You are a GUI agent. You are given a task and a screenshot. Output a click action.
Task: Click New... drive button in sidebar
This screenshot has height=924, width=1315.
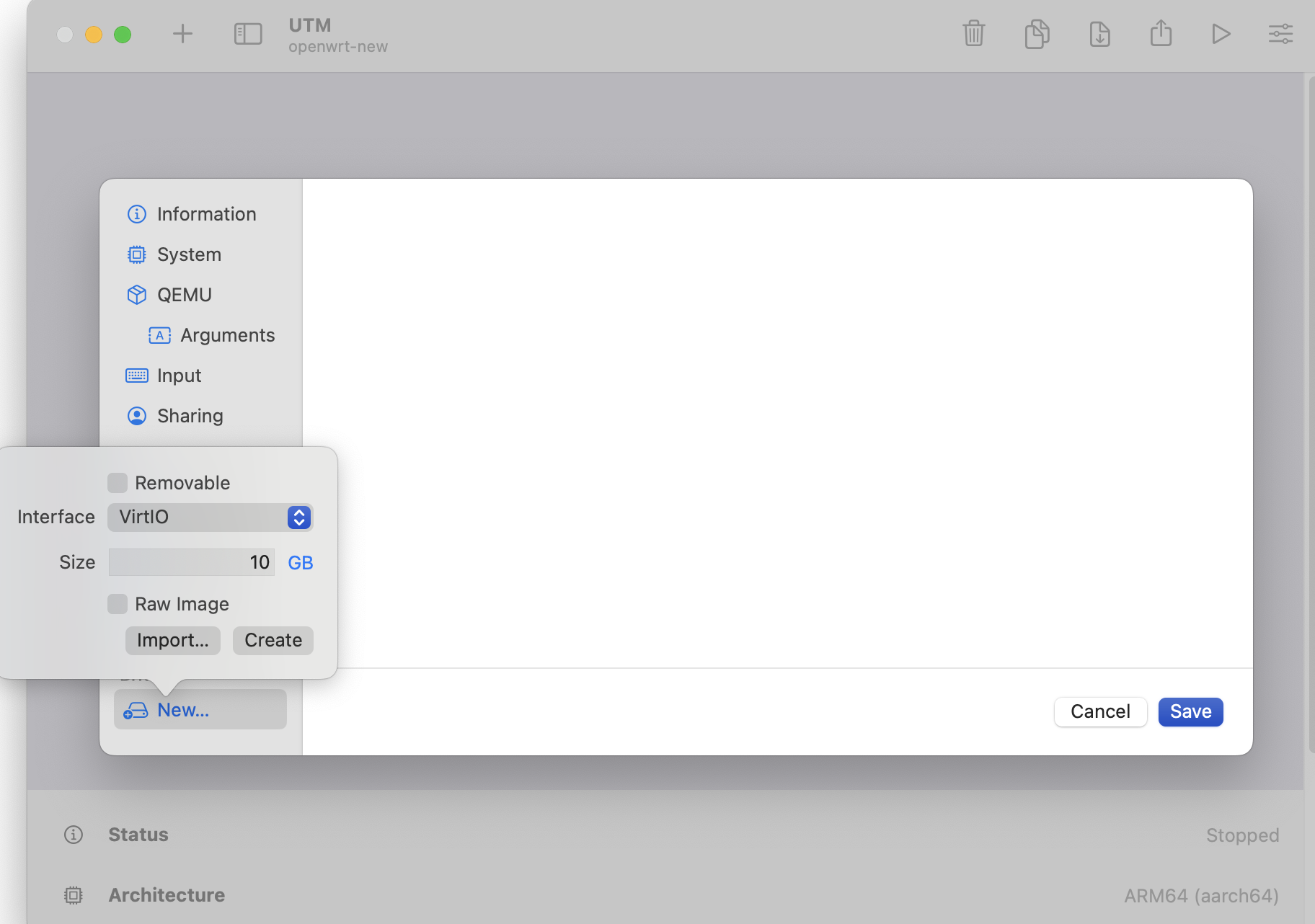(200, 710)
